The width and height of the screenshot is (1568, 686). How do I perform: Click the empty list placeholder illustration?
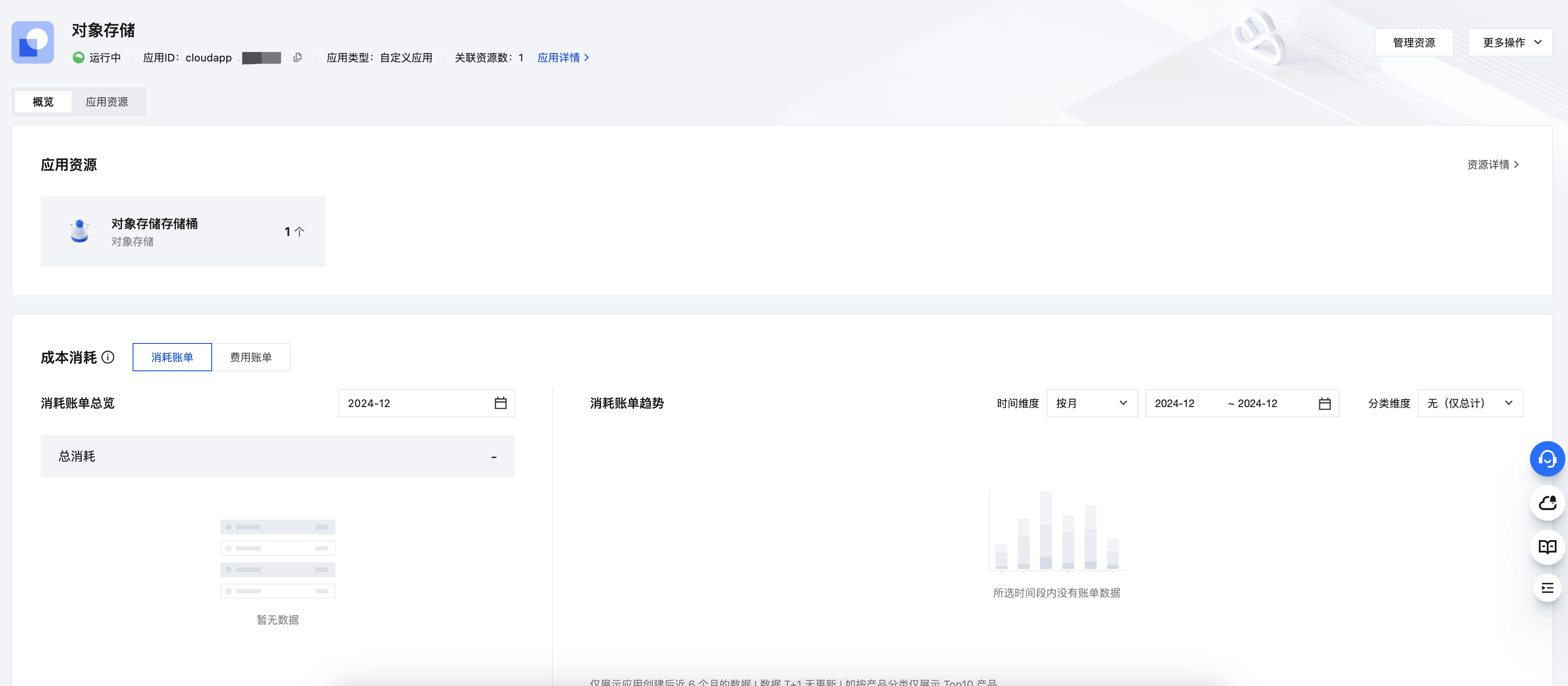(x=278, y=559)
